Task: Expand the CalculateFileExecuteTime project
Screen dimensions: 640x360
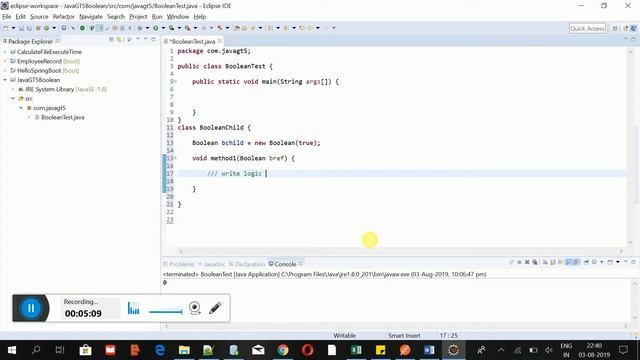Action: pyautogui.click(x=5, y=52)
